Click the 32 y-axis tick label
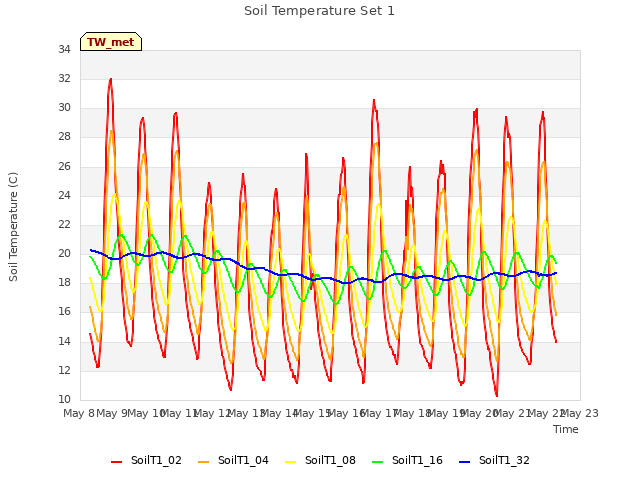The image size is (640, 480). click(x=64, y=78)
